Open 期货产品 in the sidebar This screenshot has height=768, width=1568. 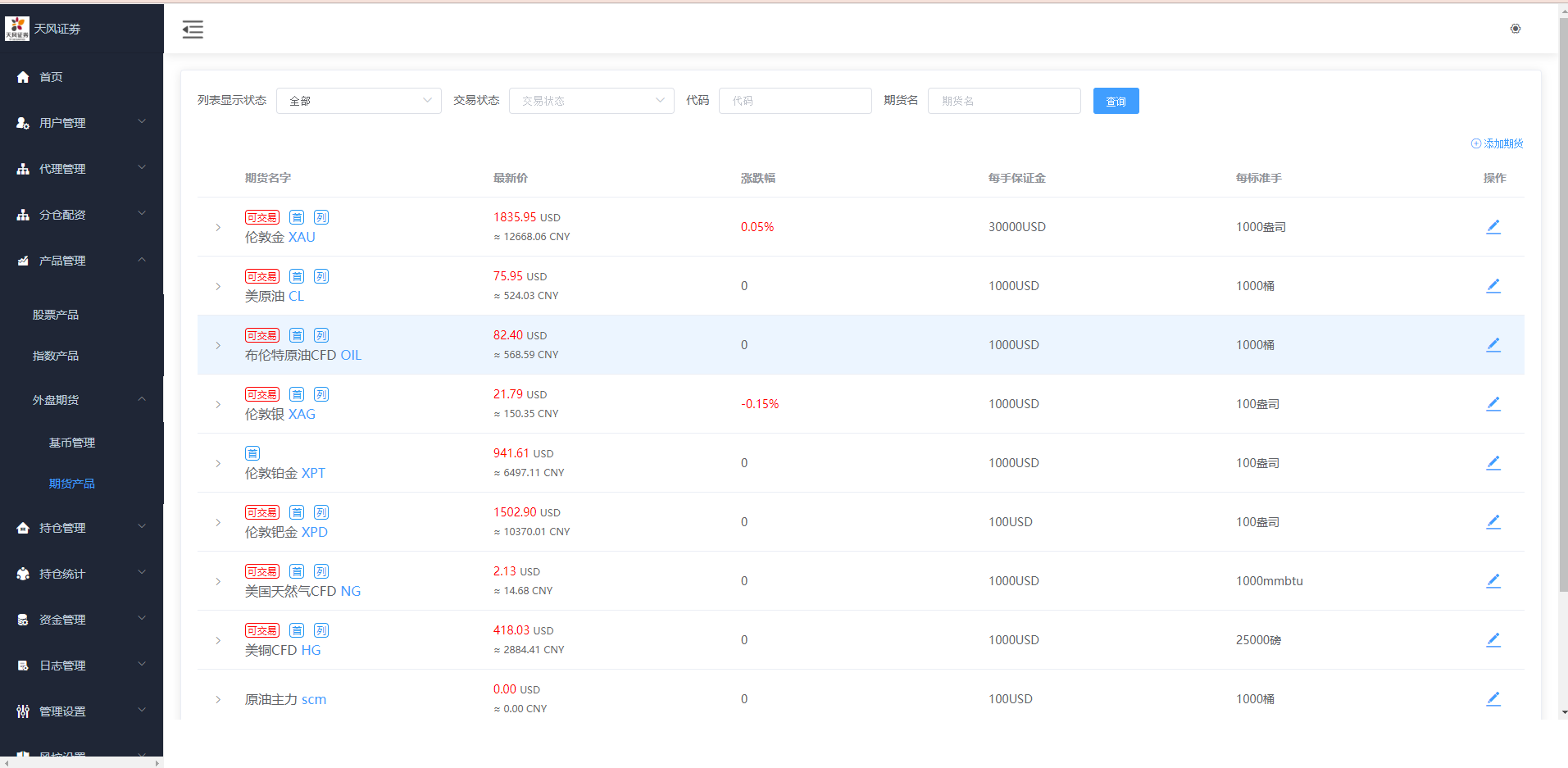tap(72, 484)
